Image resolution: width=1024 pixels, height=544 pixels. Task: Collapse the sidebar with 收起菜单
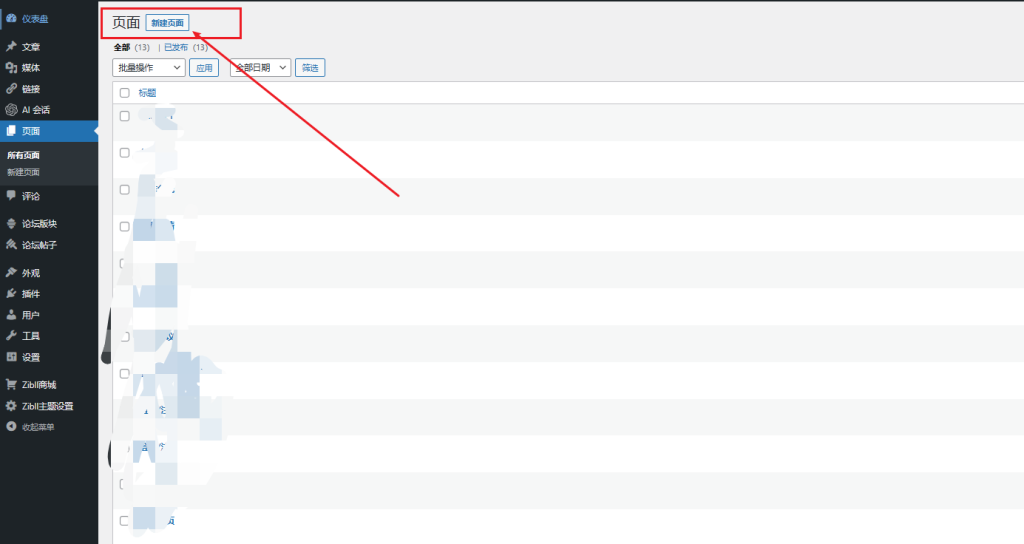[37, 427]
